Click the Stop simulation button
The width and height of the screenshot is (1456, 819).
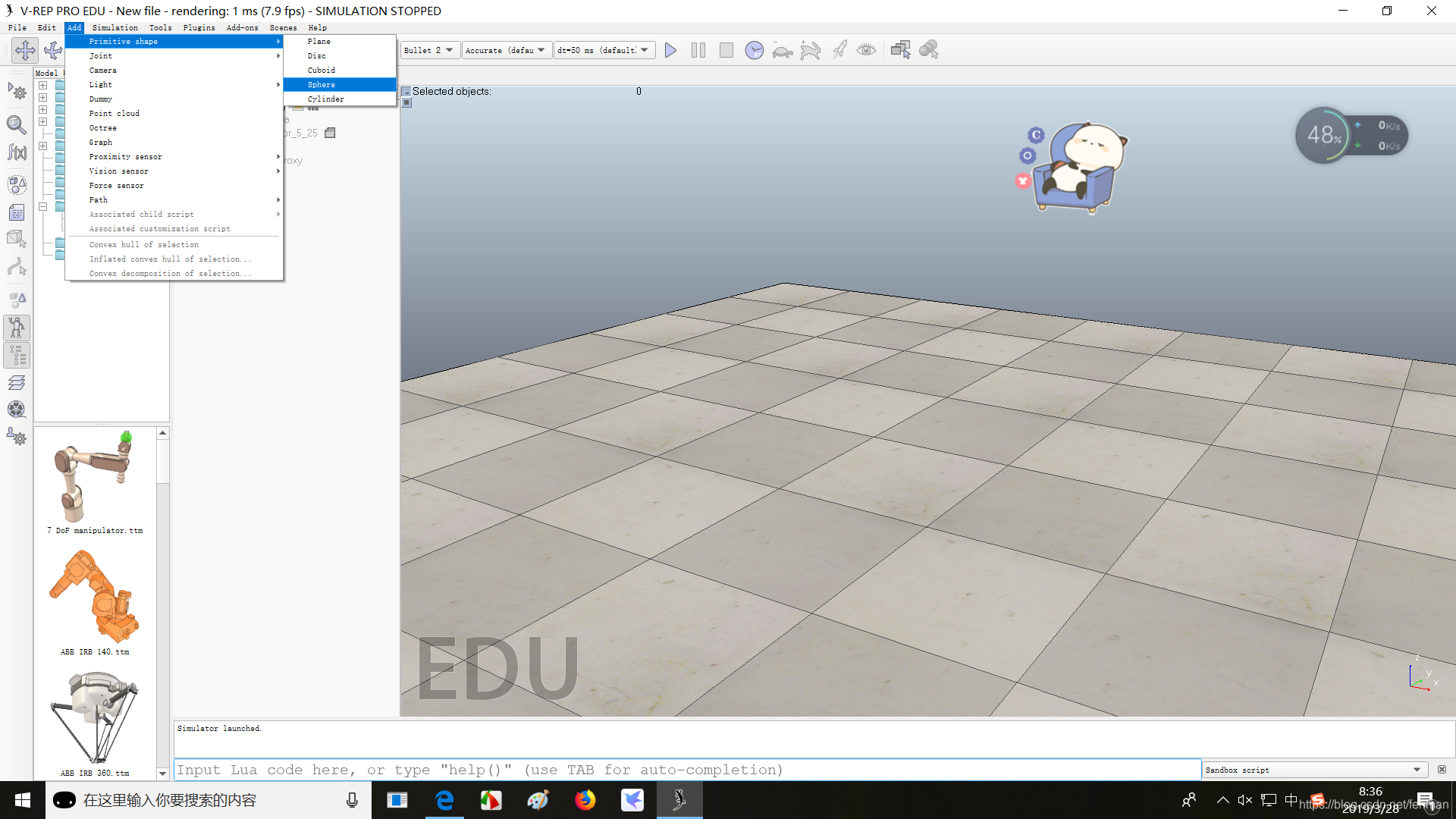(x=726, y=50)
